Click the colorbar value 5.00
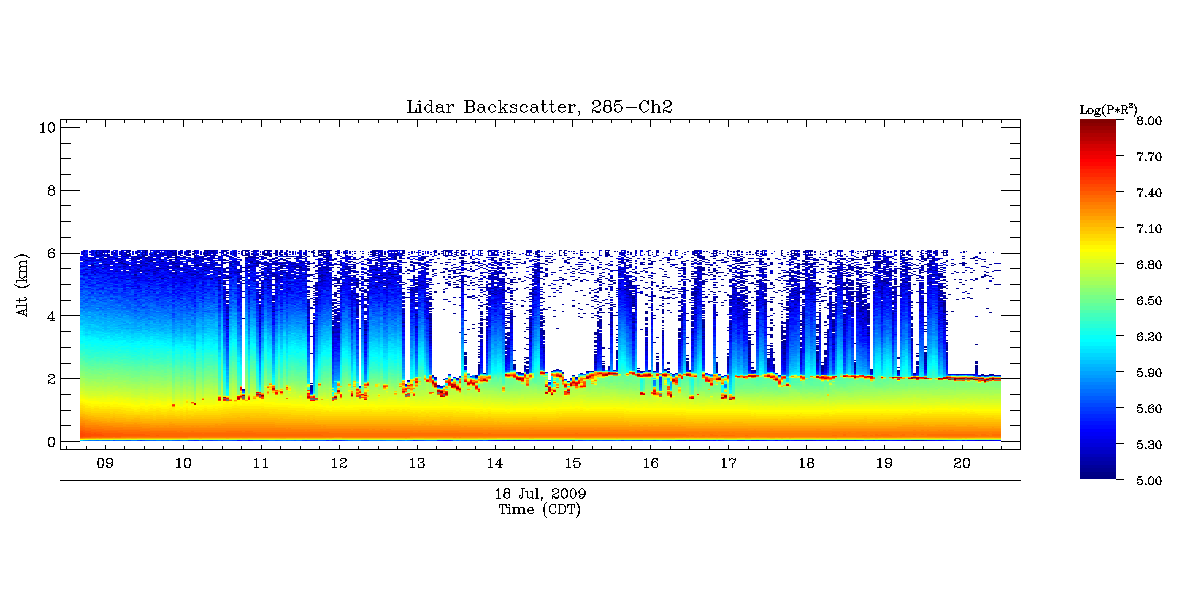Image resolution: width=1200 pixels, height=600 pixels. pyautogui.click(x=1148, y=481)
